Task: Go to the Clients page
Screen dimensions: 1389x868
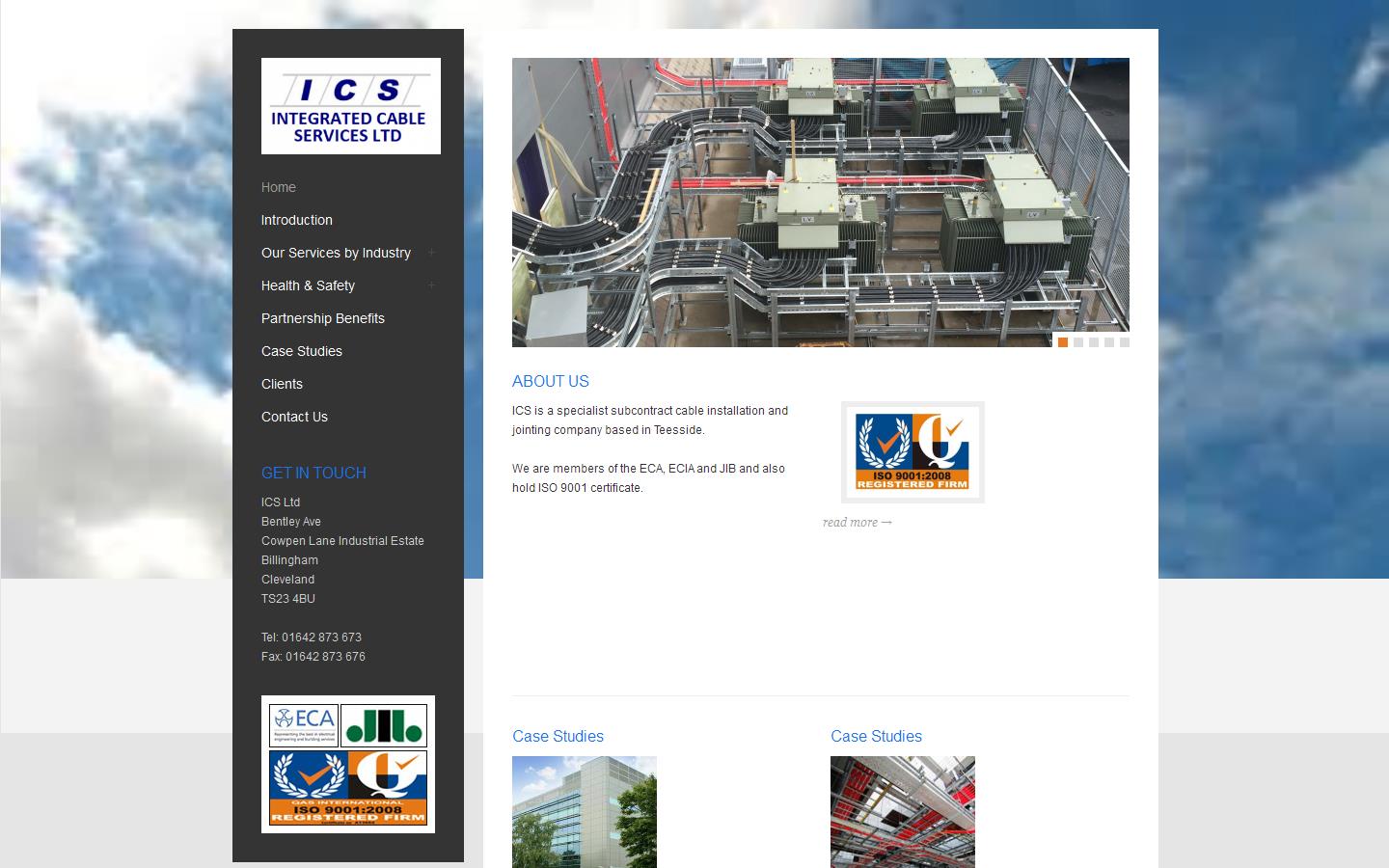Action: tap(282, 384)
